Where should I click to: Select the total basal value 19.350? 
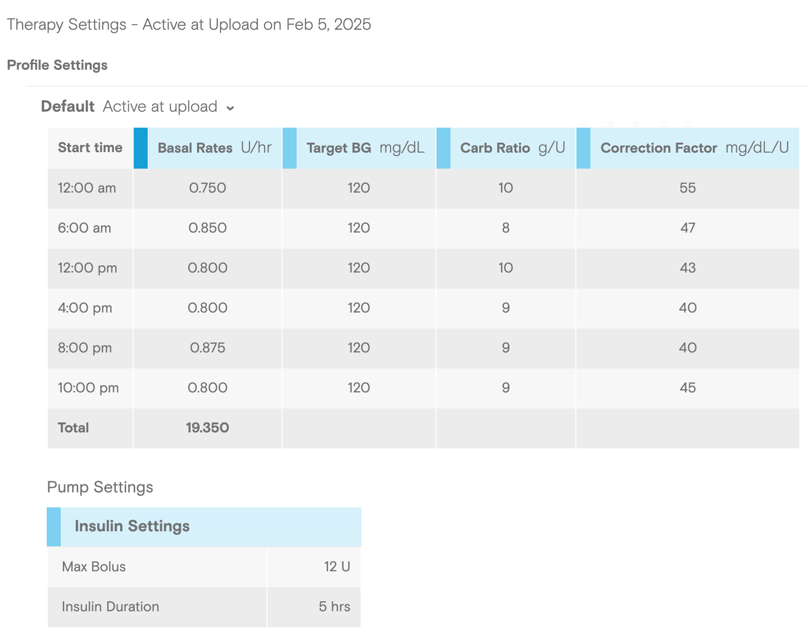click(x=207, y=428)
